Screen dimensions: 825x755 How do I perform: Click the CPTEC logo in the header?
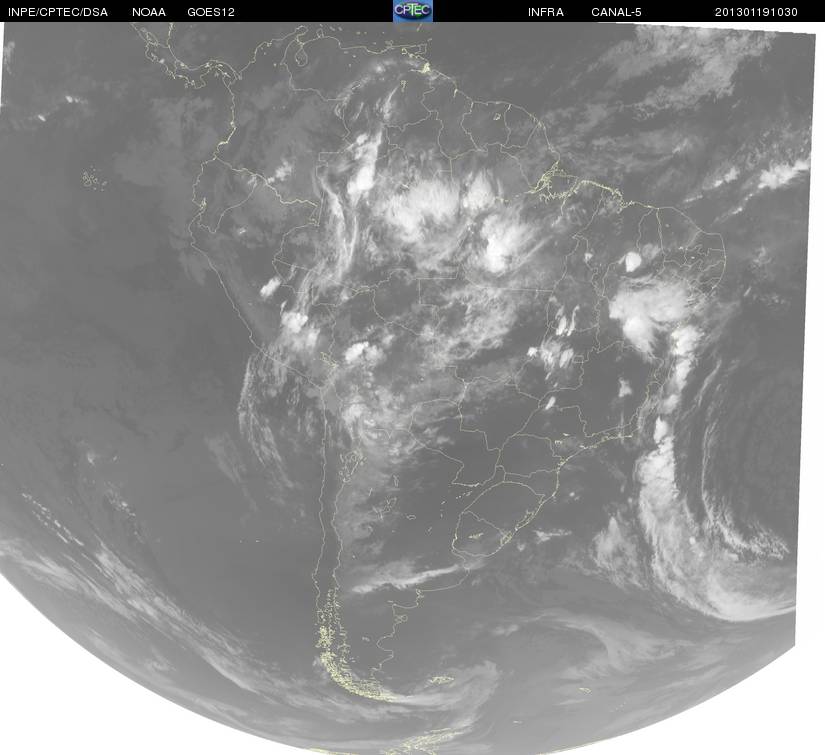(413, 11)
